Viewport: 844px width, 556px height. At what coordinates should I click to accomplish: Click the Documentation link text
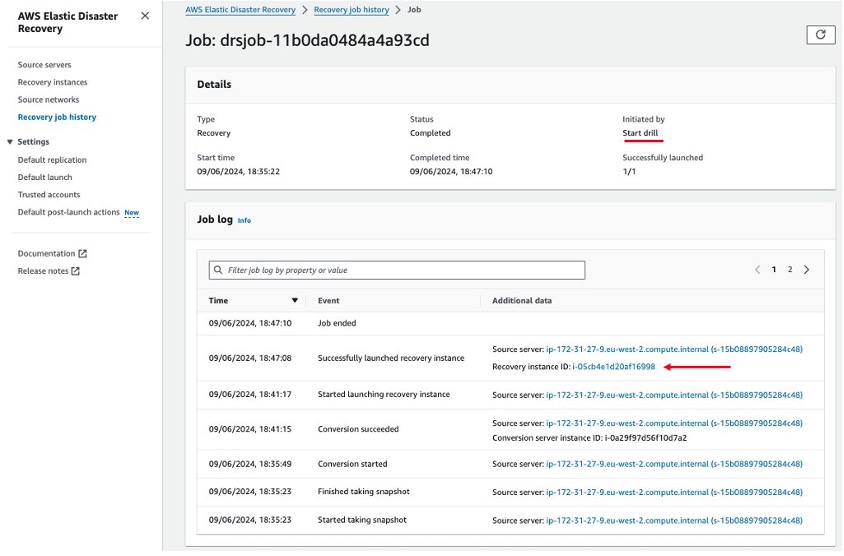[x=46, y=254]
